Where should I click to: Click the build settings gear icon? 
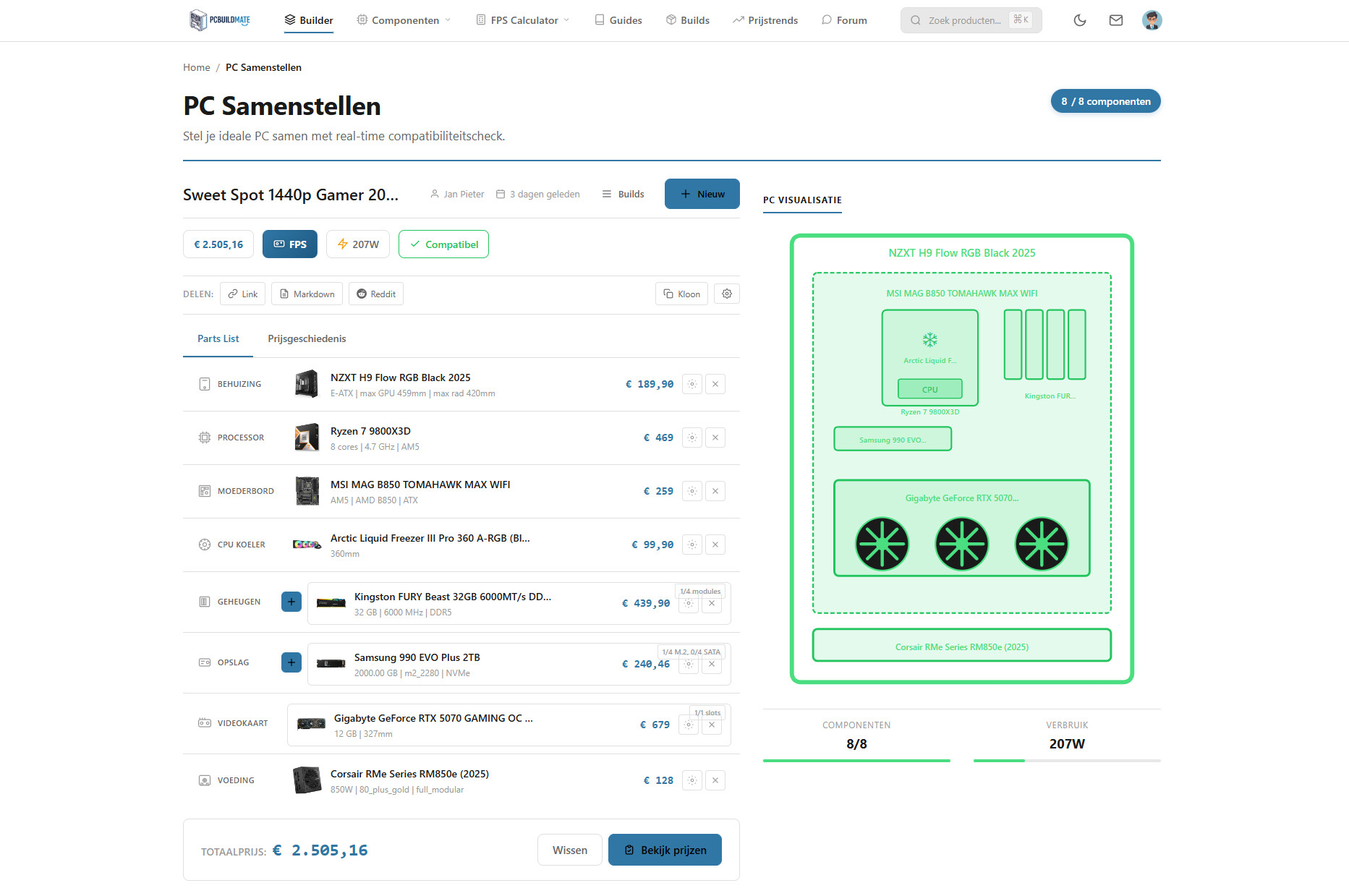tap(727, 294)
